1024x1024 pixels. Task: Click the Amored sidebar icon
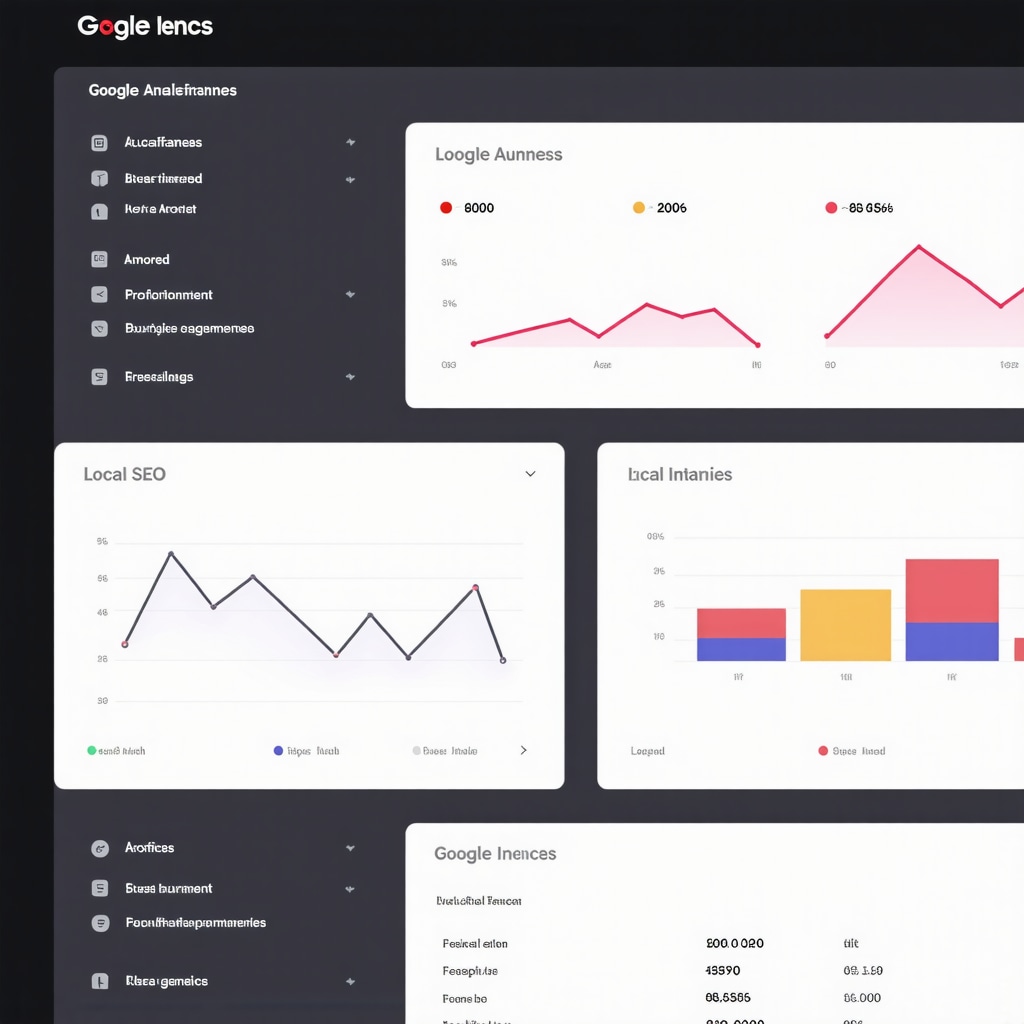click(x=99, y=259)
